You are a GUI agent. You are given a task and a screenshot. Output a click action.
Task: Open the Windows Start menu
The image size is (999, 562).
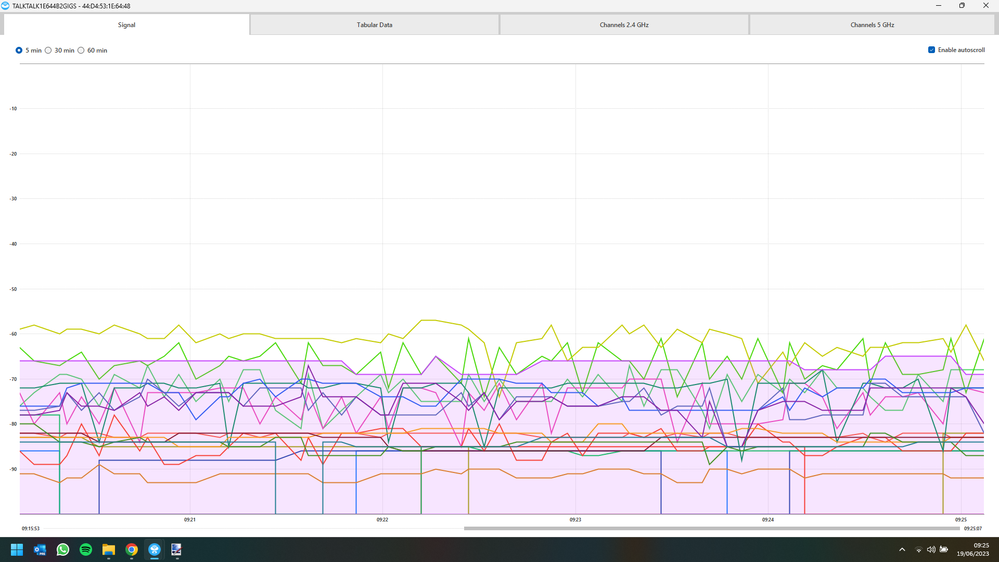pyautogui.click(x=17, y=549)
